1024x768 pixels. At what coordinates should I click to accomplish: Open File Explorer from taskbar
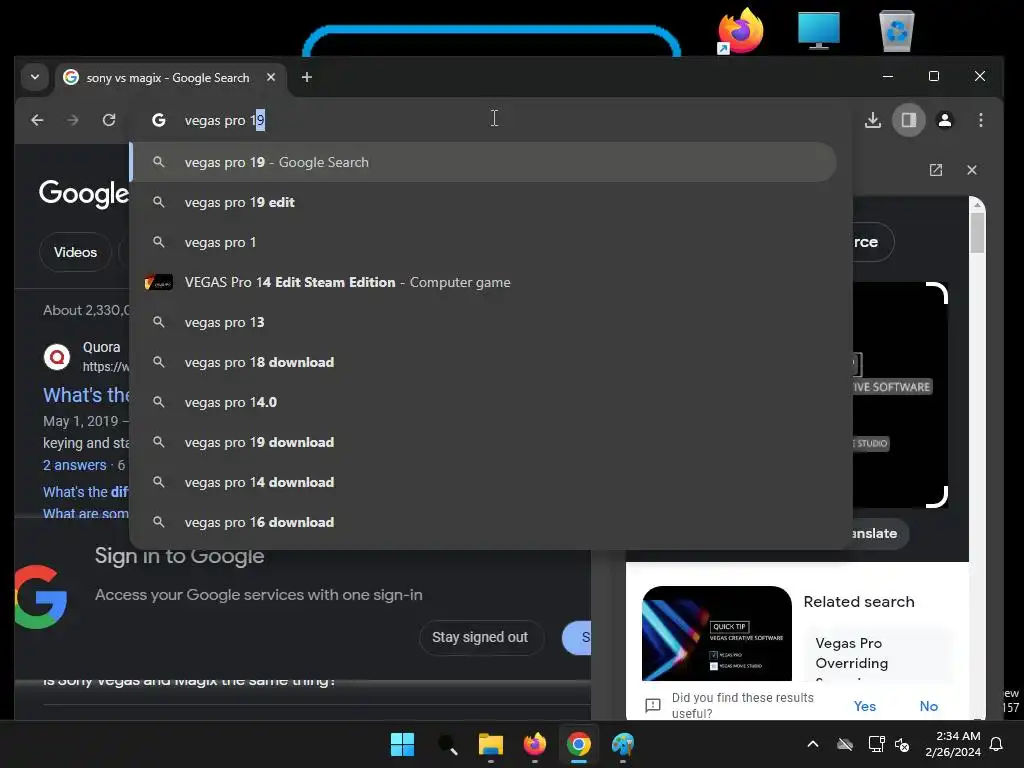(x=490, y=744)
